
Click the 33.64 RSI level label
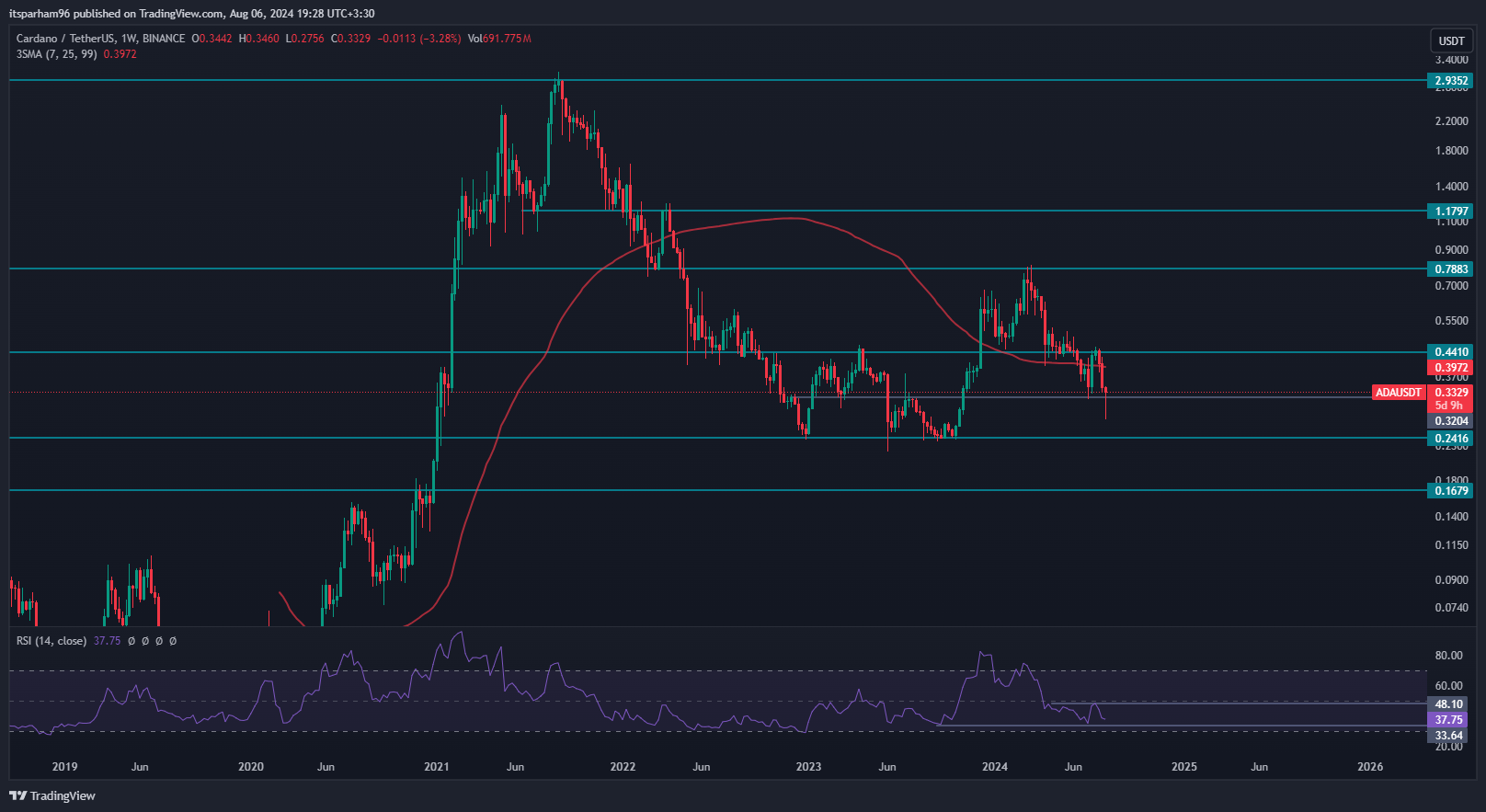[x=1448, y=736]
